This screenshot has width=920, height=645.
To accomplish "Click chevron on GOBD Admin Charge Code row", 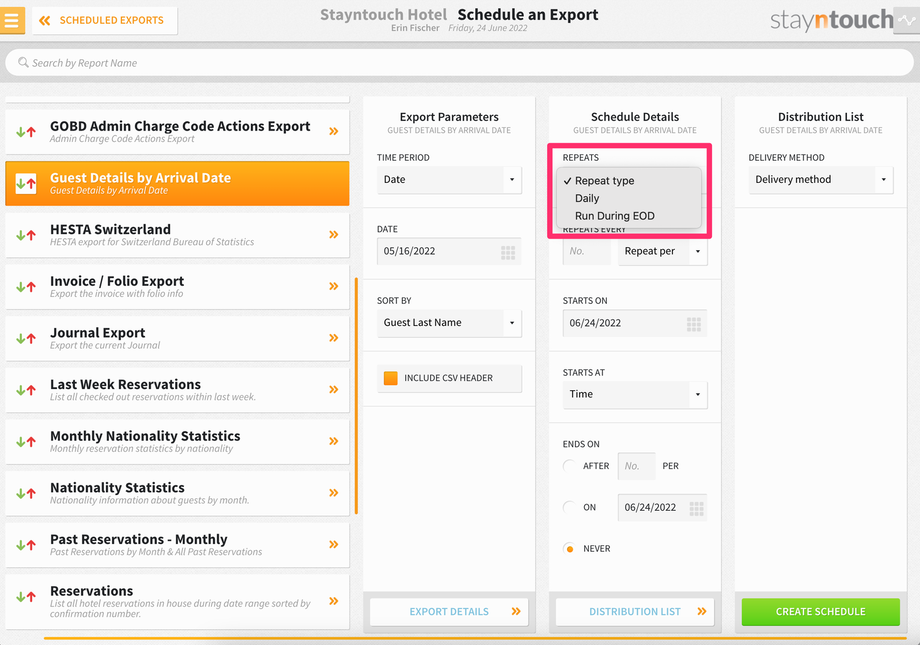I will [334, 131].
